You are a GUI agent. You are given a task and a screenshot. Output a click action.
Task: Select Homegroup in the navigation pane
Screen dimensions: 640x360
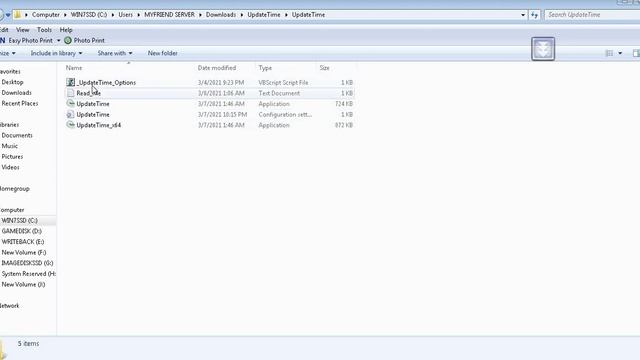15,189
